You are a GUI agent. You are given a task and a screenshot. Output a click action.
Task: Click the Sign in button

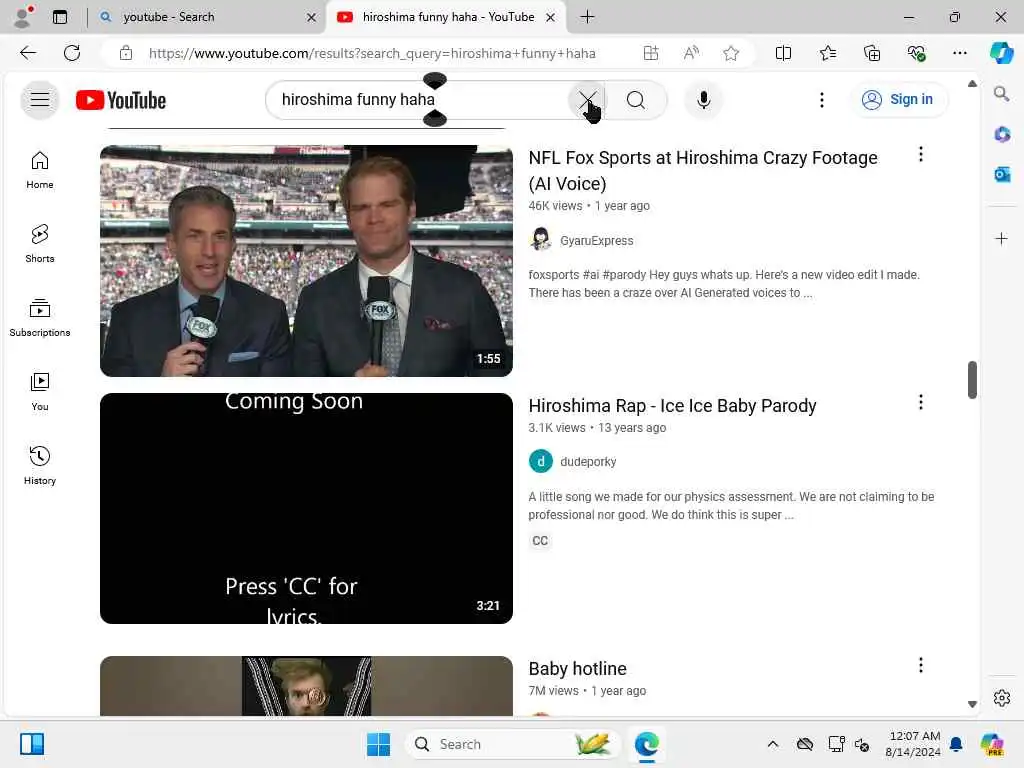[x=898, y=100]
